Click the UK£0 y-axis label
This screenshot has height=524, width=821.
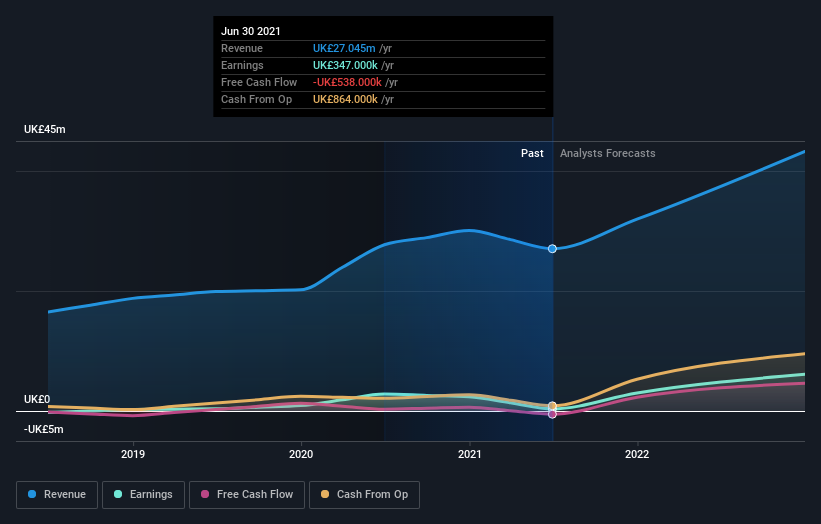click(x=37, y=399)
